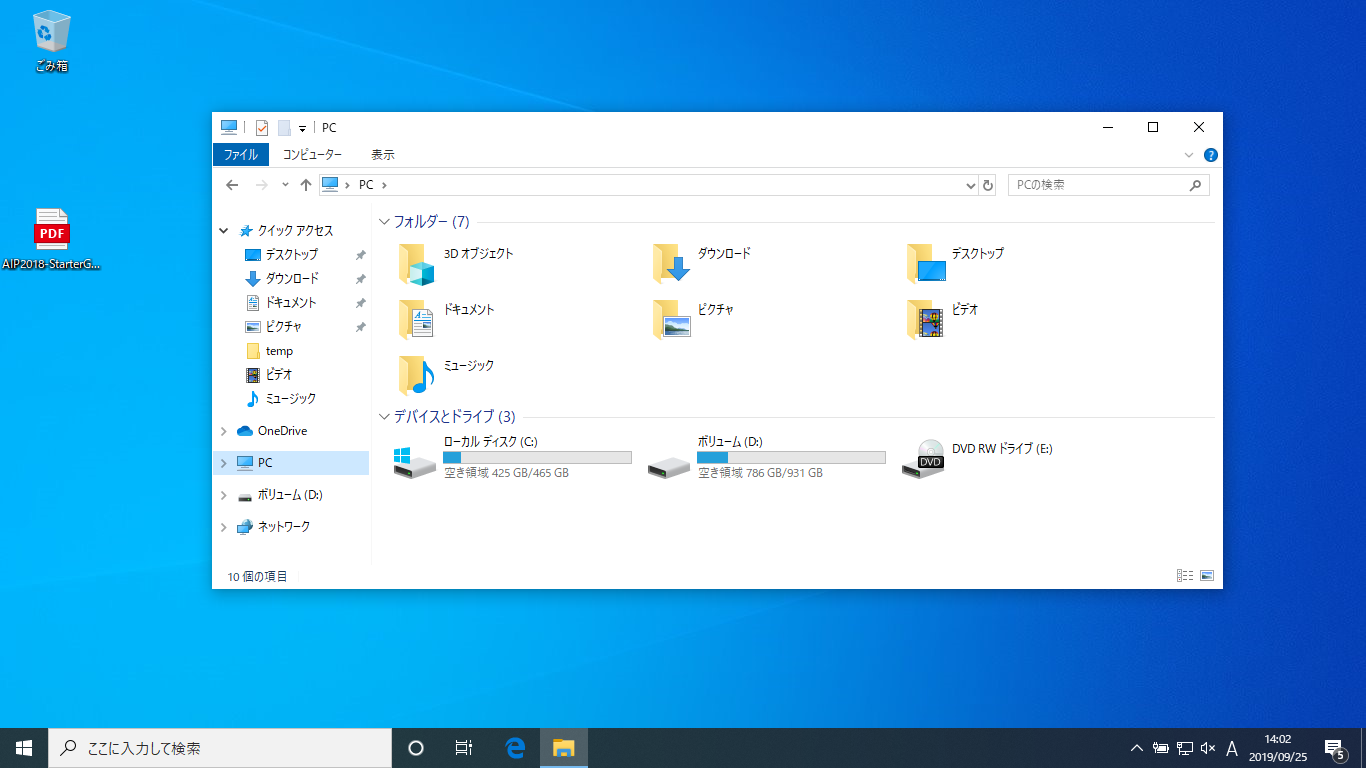
Task: Click the up-arrow parent folder navigation icon
Action: [x=306, y=185]
